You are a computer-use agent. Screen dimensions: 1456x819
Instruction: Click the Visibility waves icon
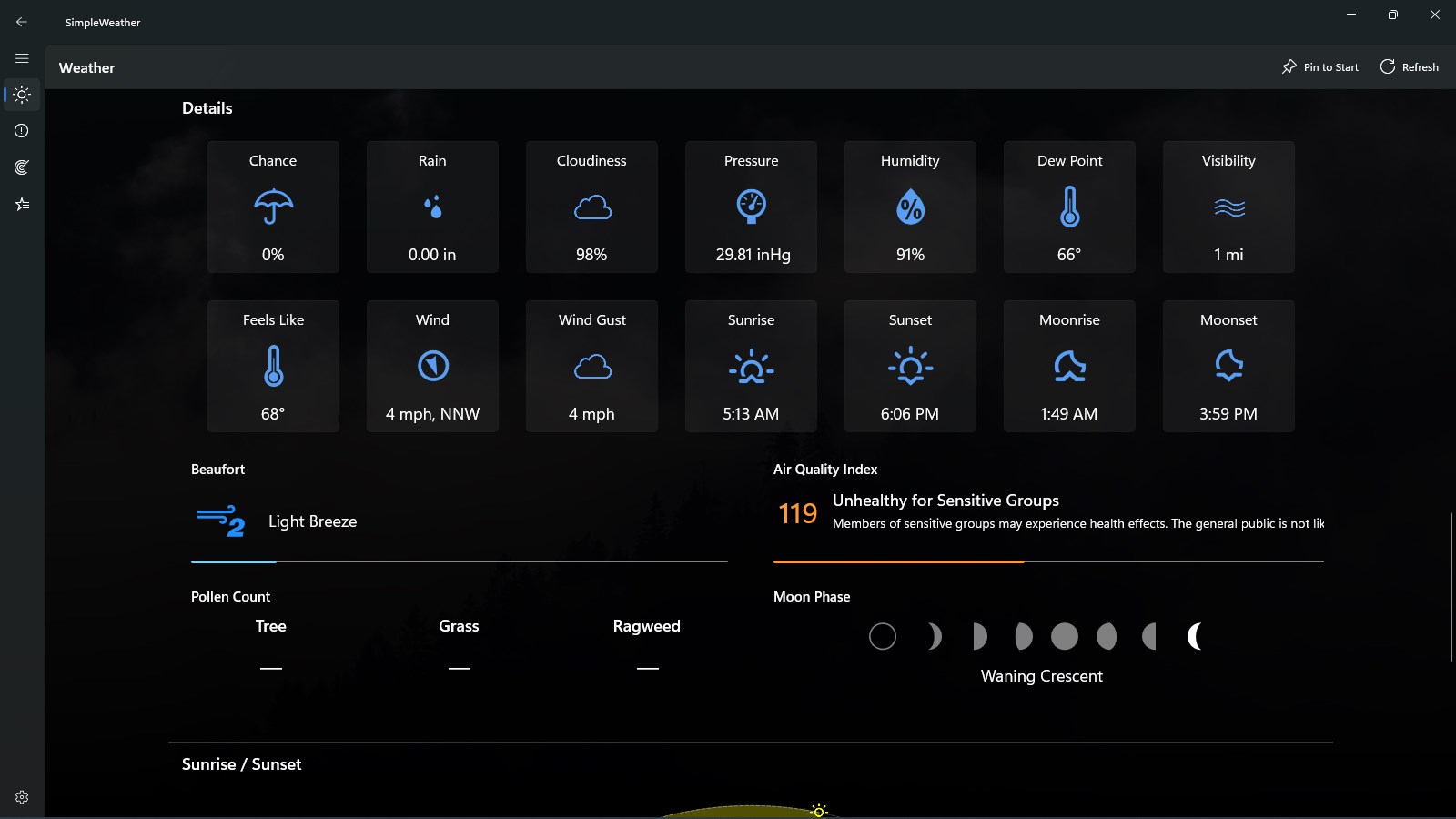[x=1228, y=207]
